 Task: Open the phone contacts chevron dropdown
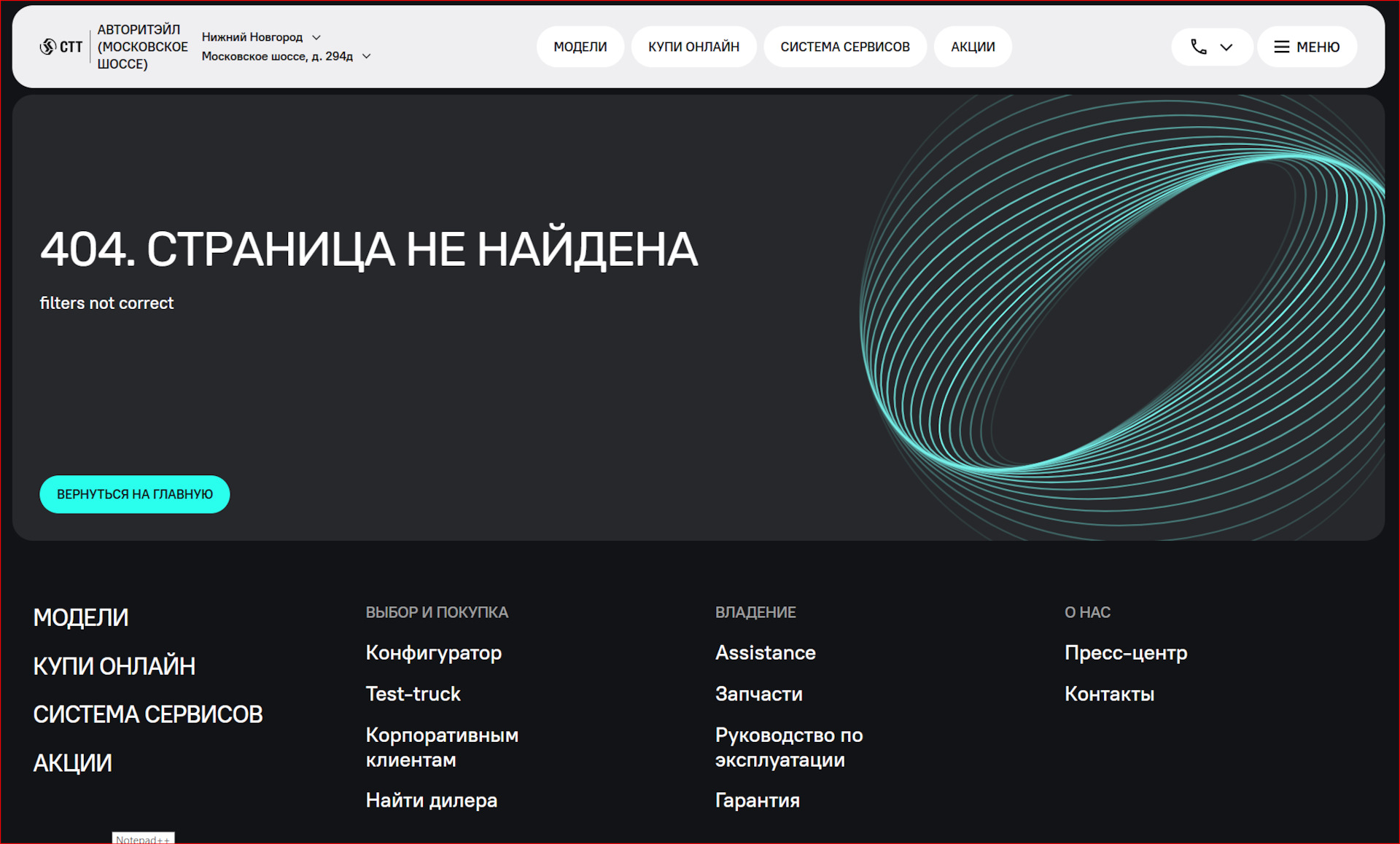1226,47
